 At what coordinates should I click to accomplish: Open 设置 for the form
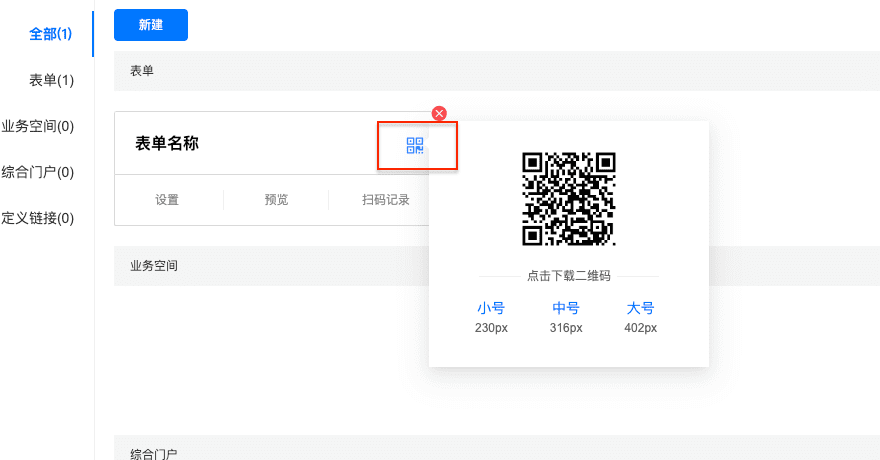click(x=167, y=200)
